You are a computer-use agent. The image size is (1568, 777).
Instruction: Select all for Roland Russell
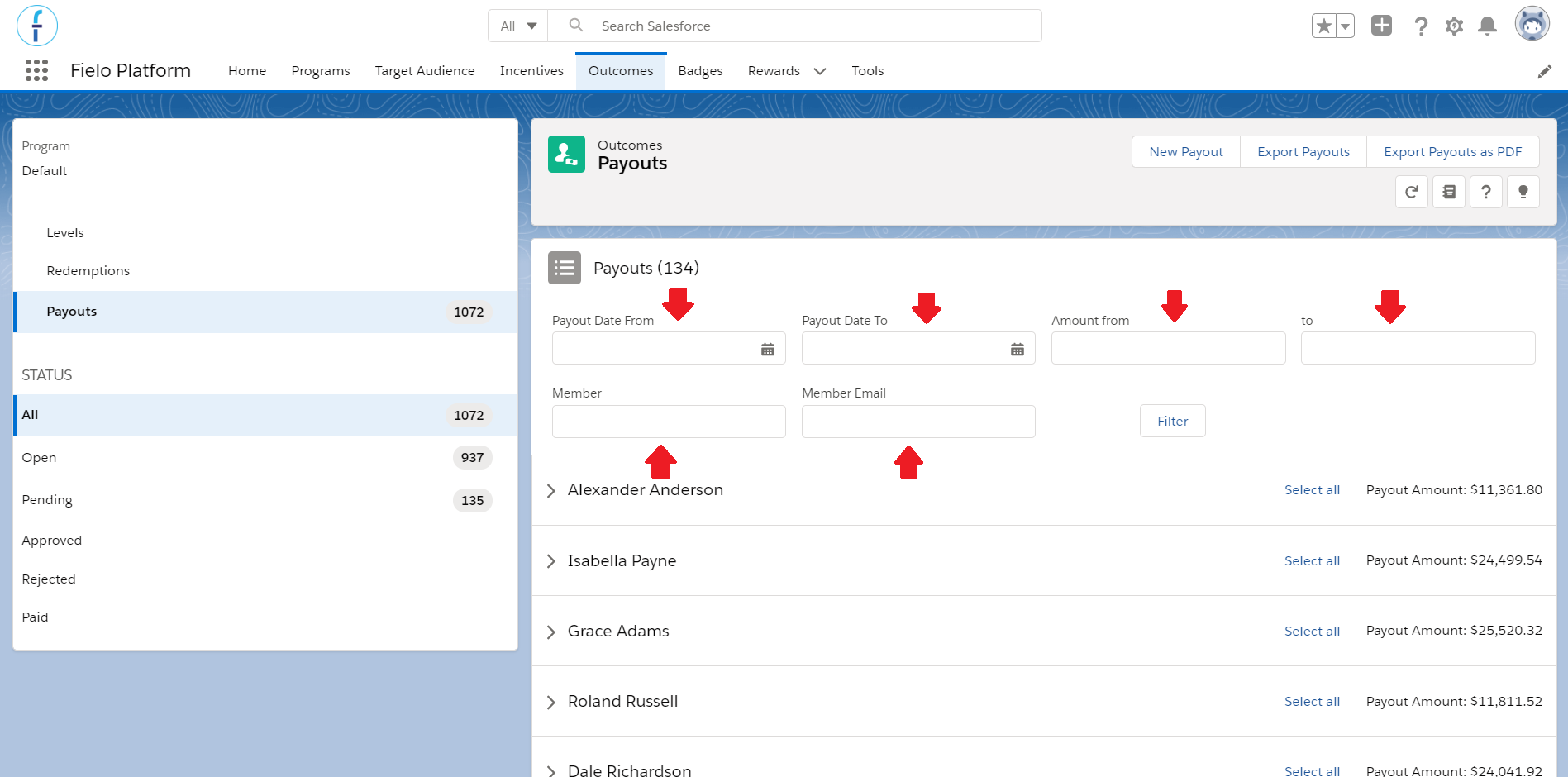1313,702
